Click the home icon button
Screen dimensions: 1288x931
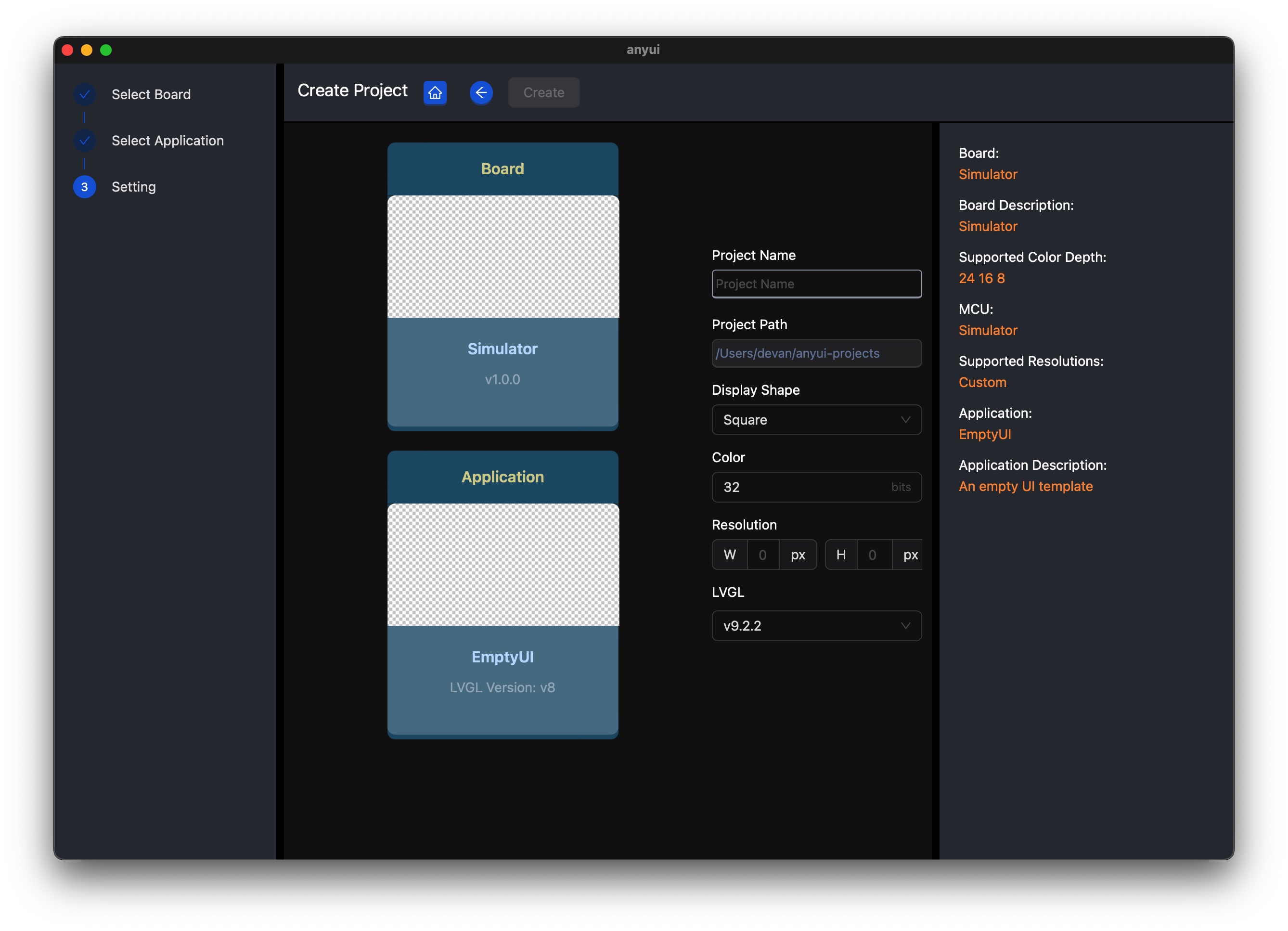pos(435,92)
